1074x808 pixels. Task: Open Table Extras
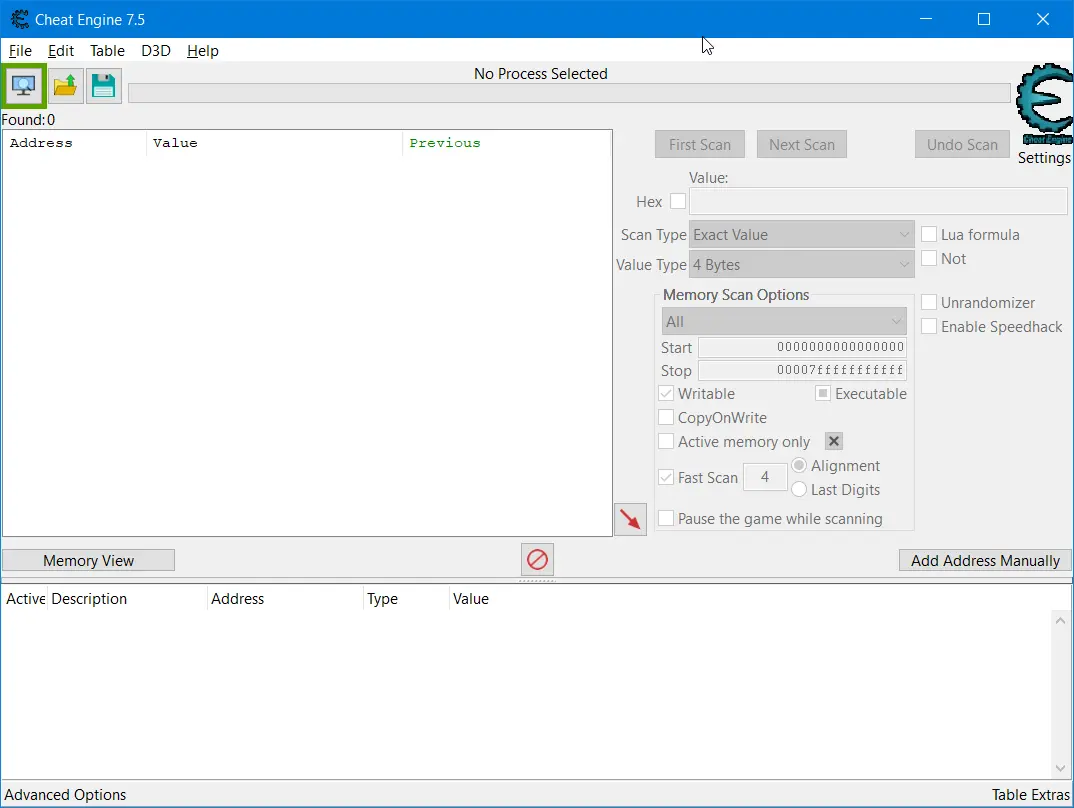(1031, 794)
